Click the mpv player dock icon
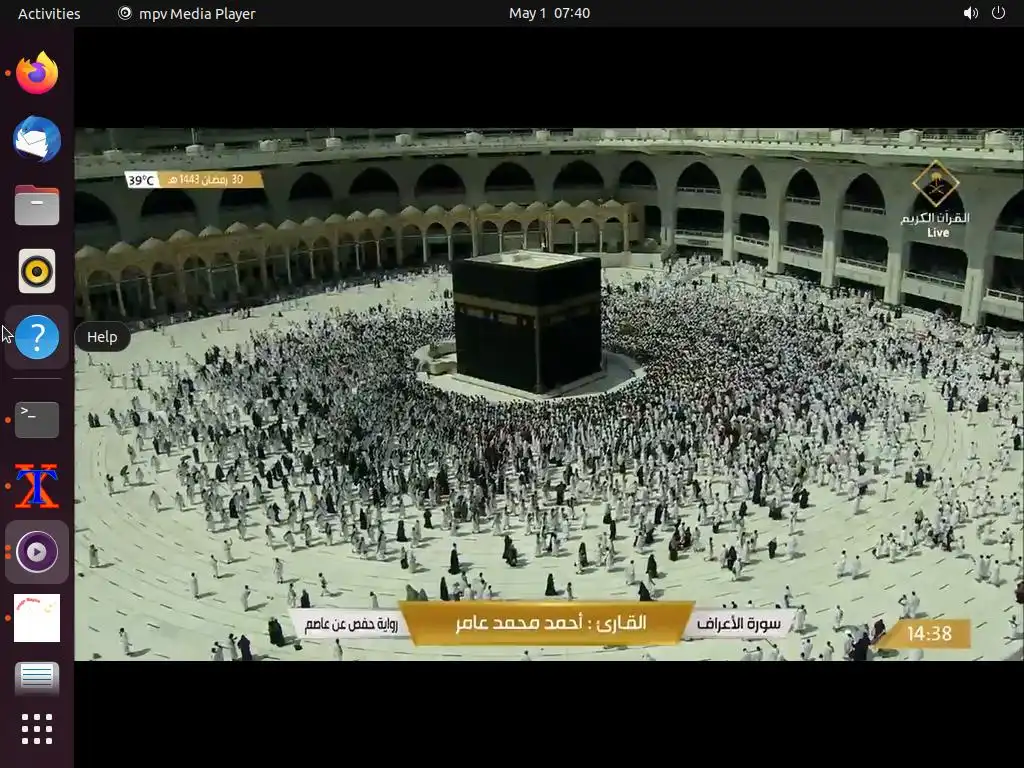1024x768 pixels. (37, 552)
